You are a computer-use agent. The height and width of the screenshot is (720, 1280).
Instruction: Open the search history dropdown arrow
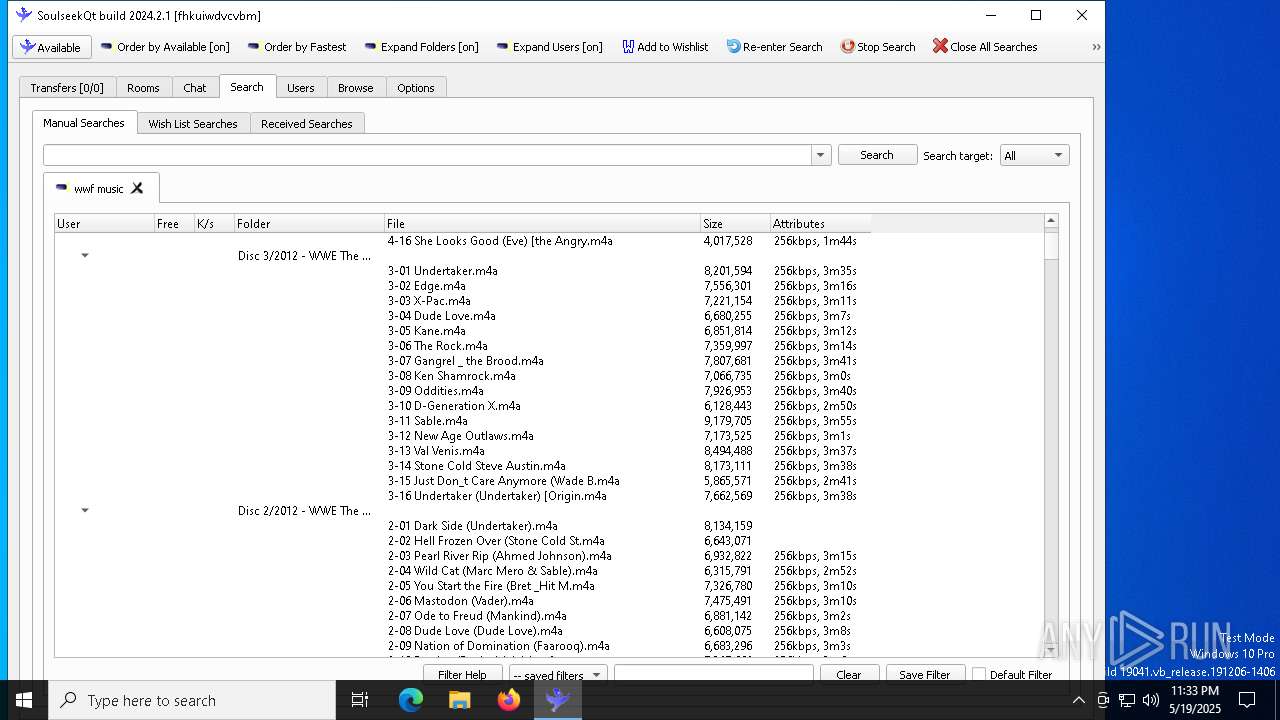click(x=821, y=155)
